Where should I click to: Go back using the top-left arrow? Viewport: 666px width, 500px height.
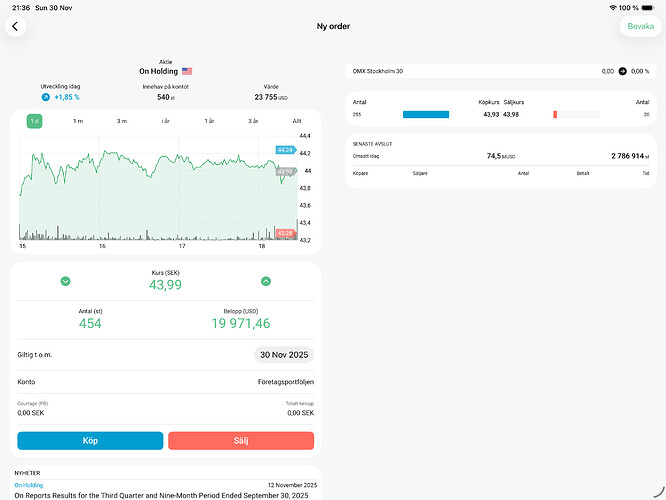tap(16, 26)
